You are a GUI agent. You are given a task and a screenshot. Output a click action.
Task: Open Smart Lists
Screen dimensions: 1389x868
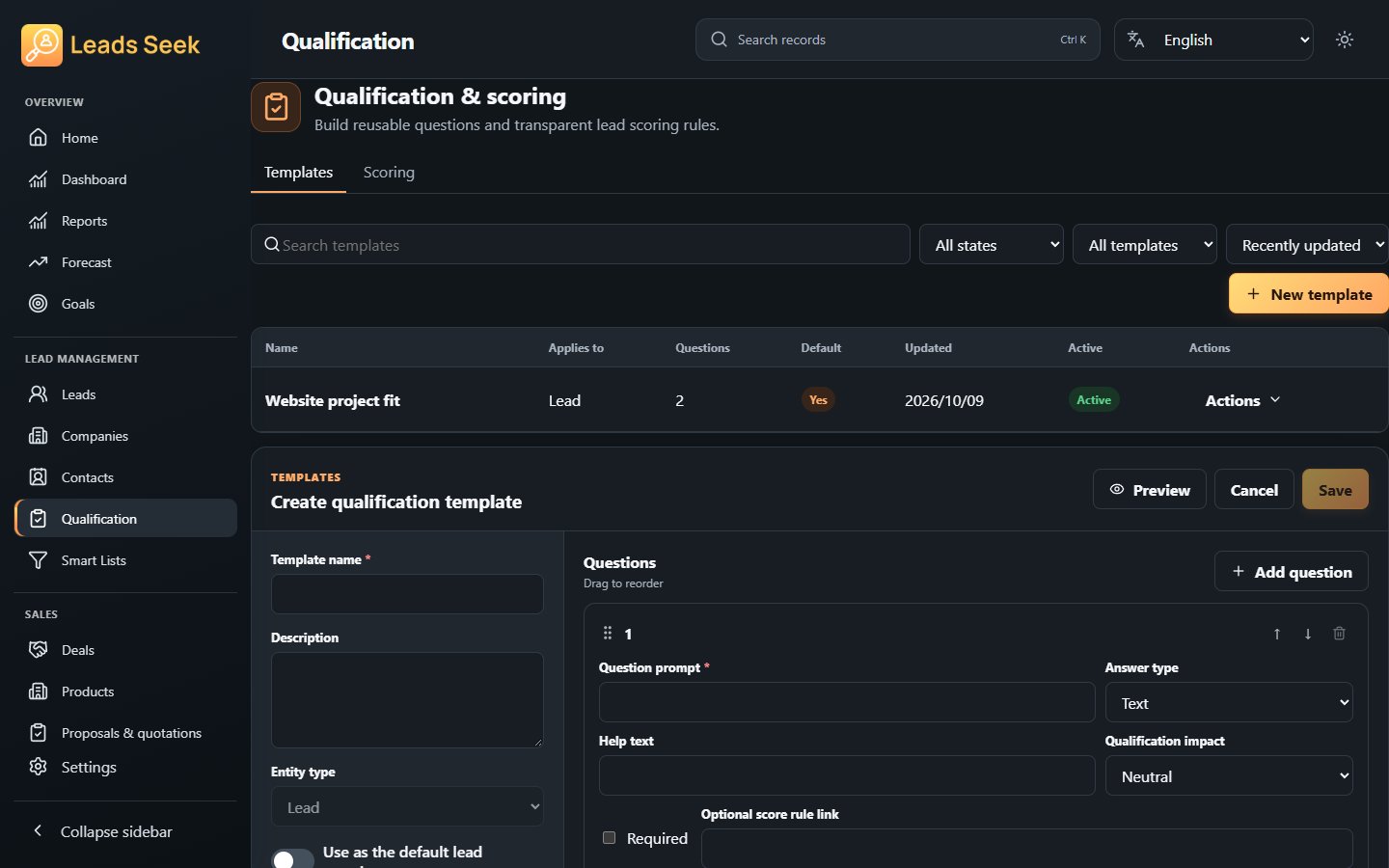click(x=125, y=560)
